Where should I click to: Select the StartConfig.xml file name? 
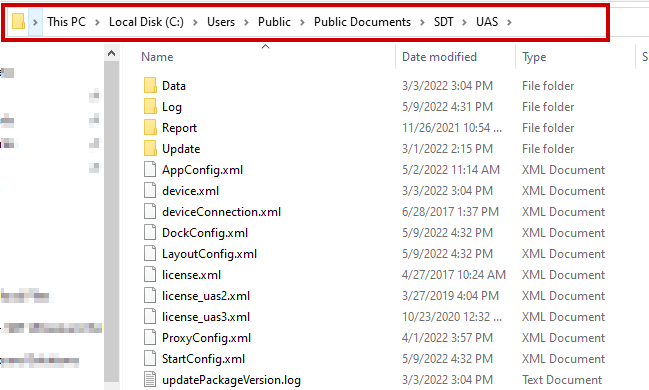coord(203,359)
